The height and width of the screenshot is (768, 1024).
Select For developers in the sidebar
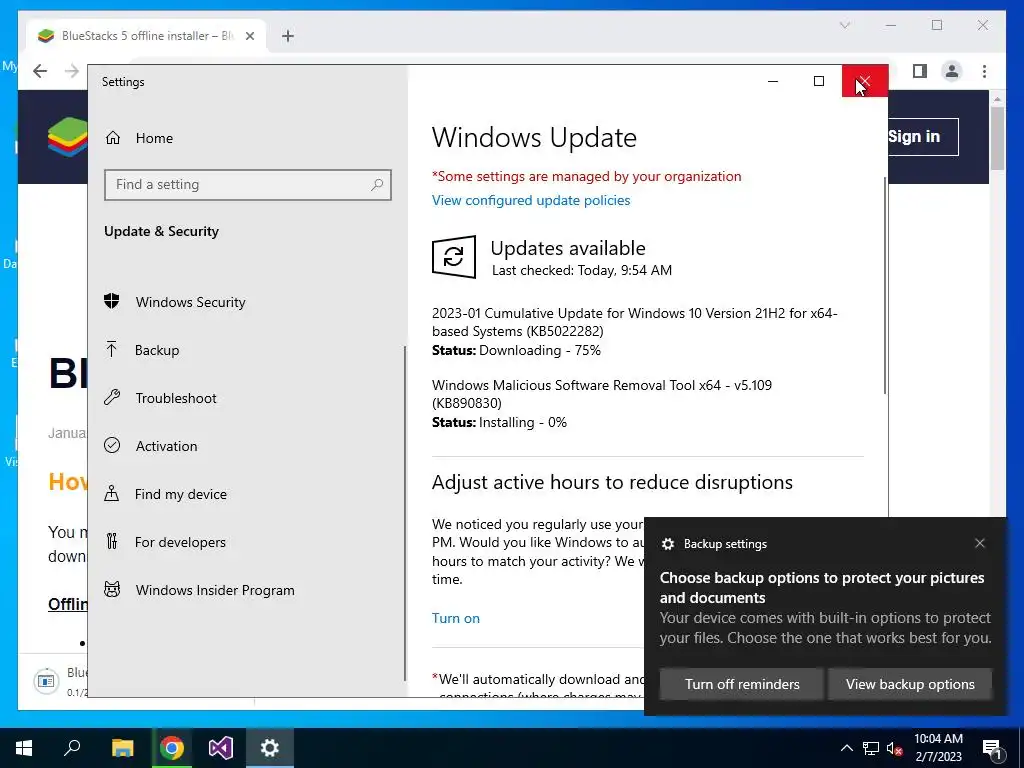247,542
